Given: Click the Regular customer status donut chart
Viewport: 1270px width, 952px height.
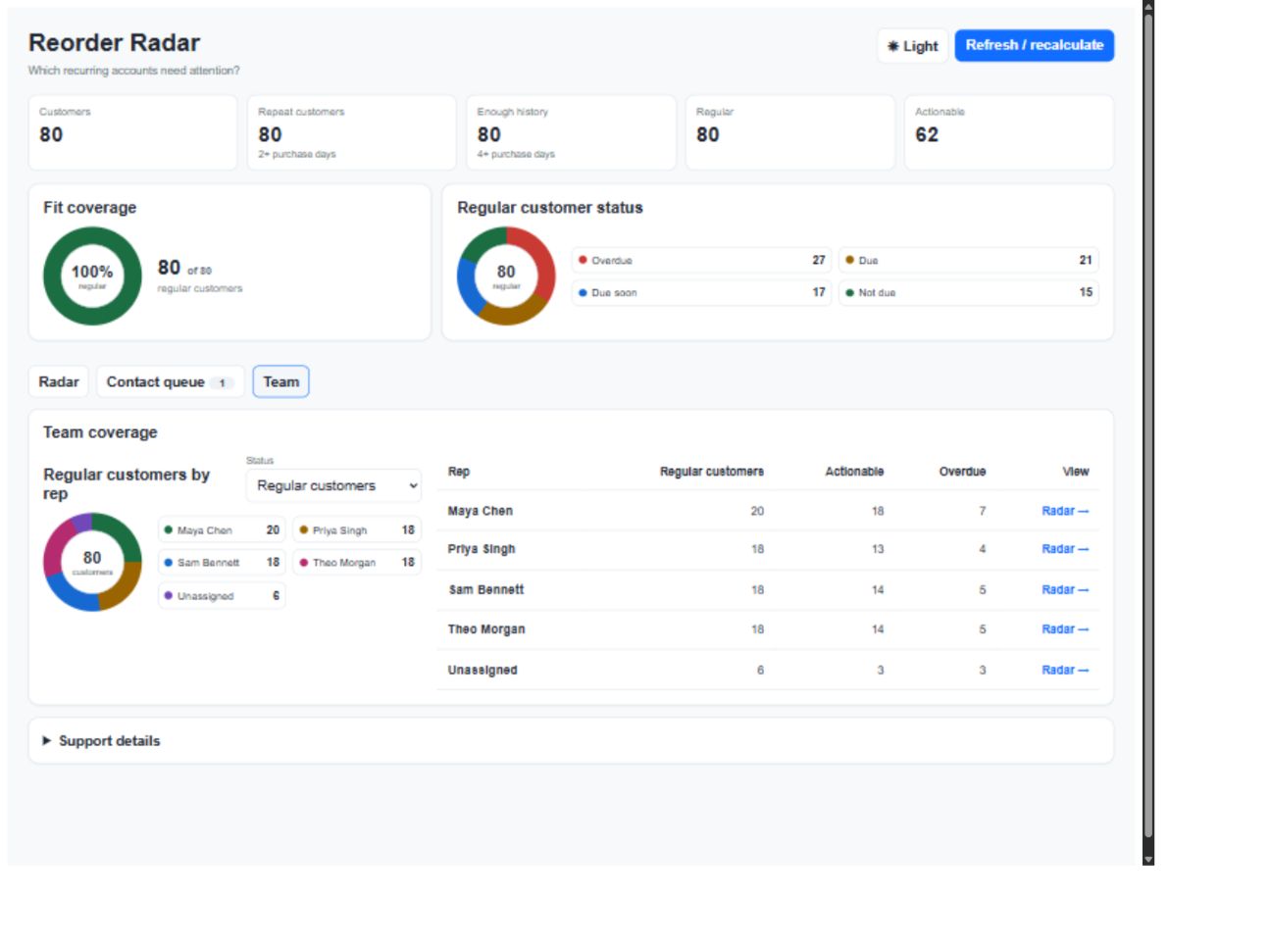Looking at the screenshot, I should (x=506, y=276).
